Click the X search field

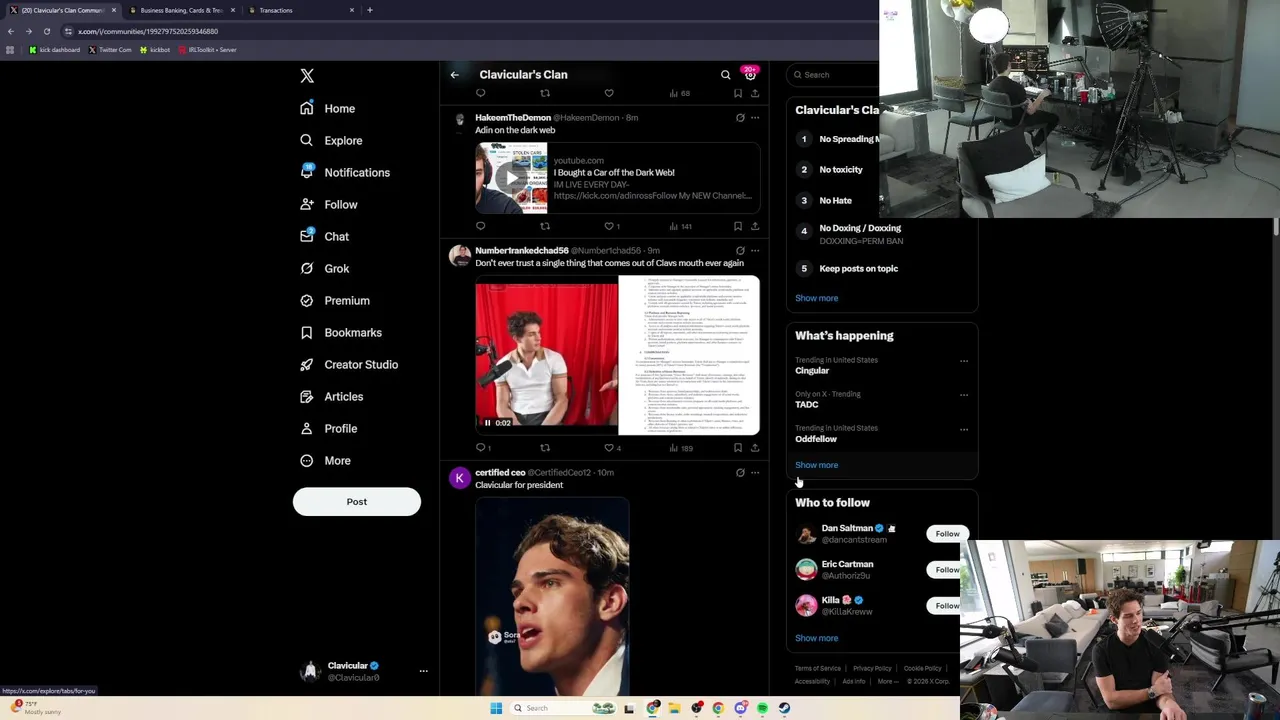tap(834, 75)
